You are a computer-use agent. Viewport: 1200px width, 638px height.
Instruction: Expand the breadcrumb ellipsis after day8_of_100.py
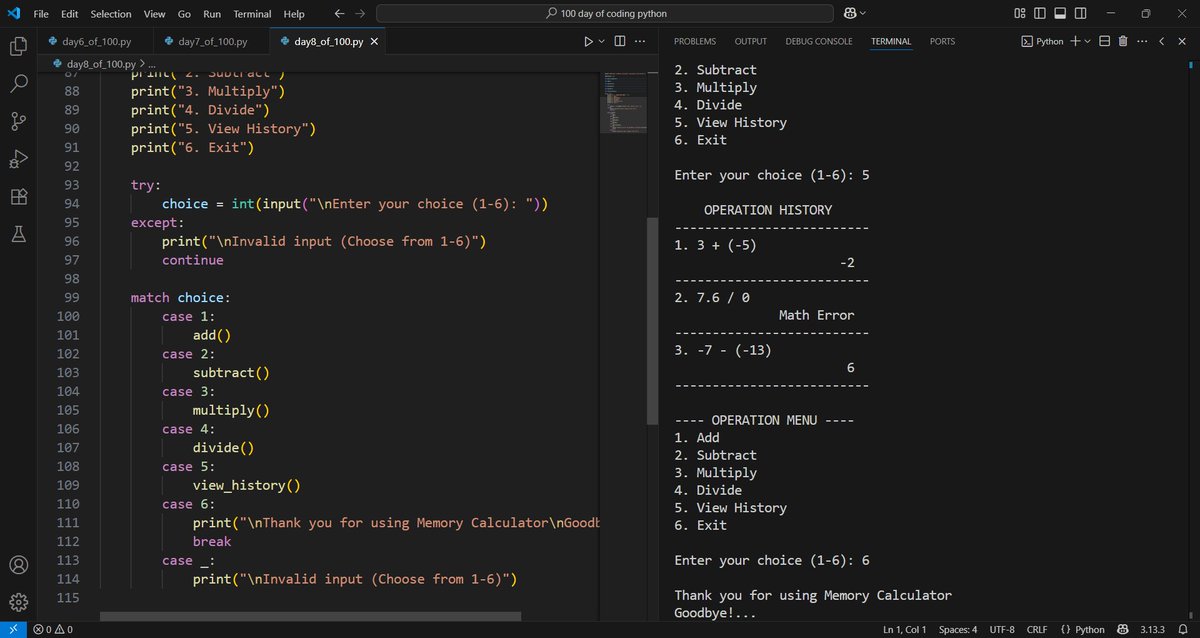coord(153,64)
